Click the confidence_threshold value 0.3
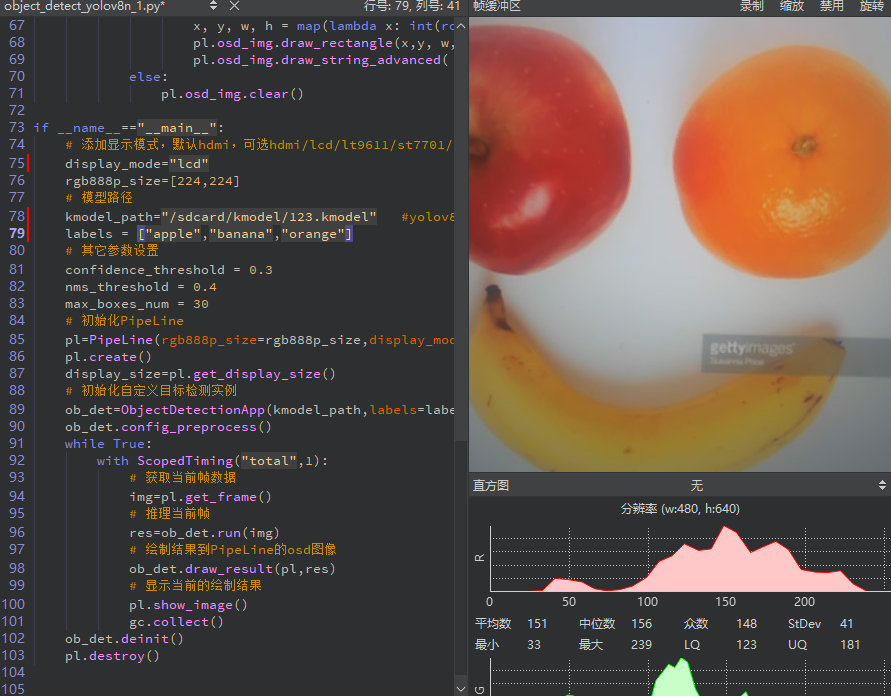Viewport: 891px width, 696px height. click(x=260, y=270)
